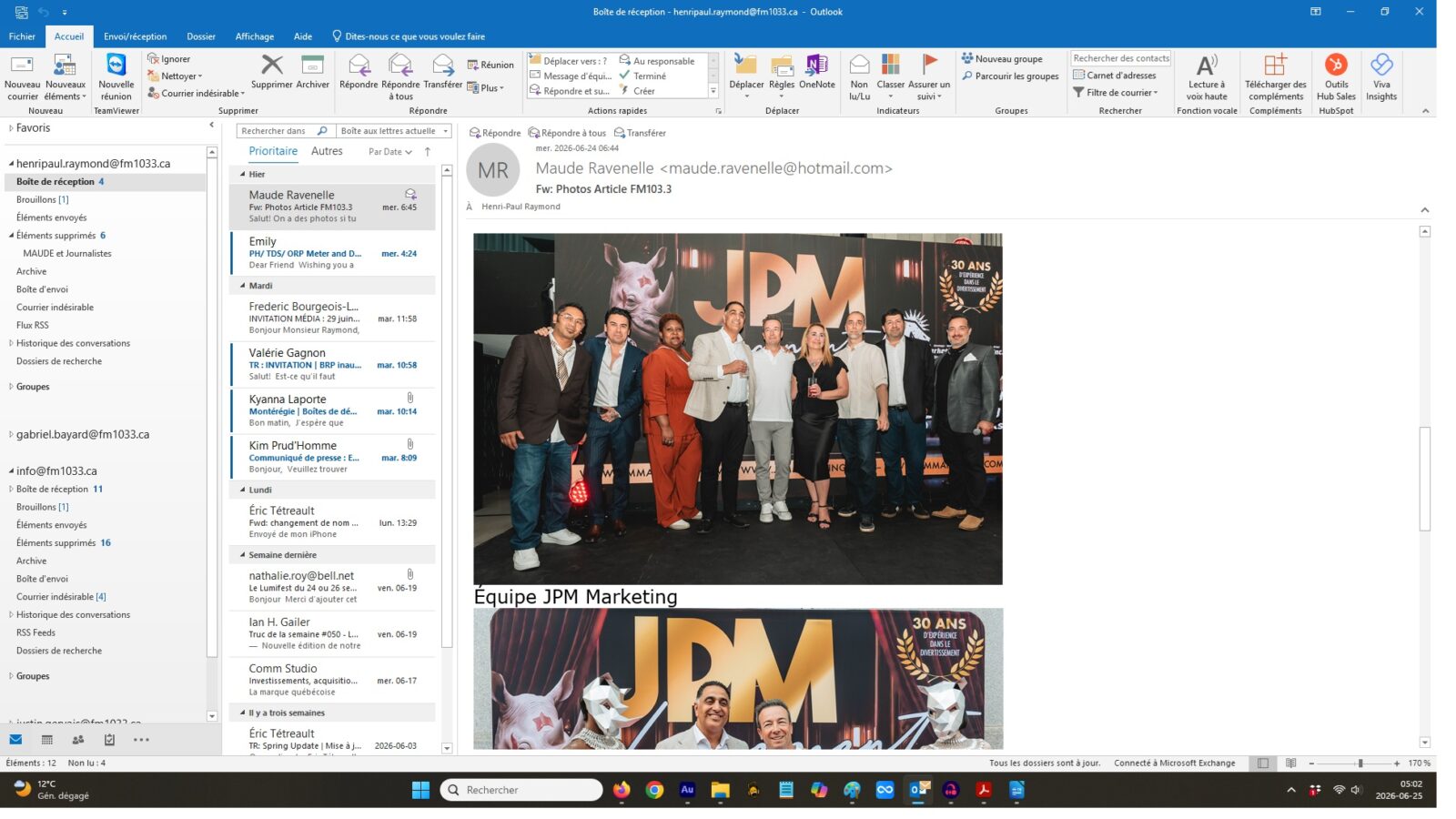Click Parcourir les groupes
The height and width of the screenshot is (819, 1456).
coord(1010,76)
